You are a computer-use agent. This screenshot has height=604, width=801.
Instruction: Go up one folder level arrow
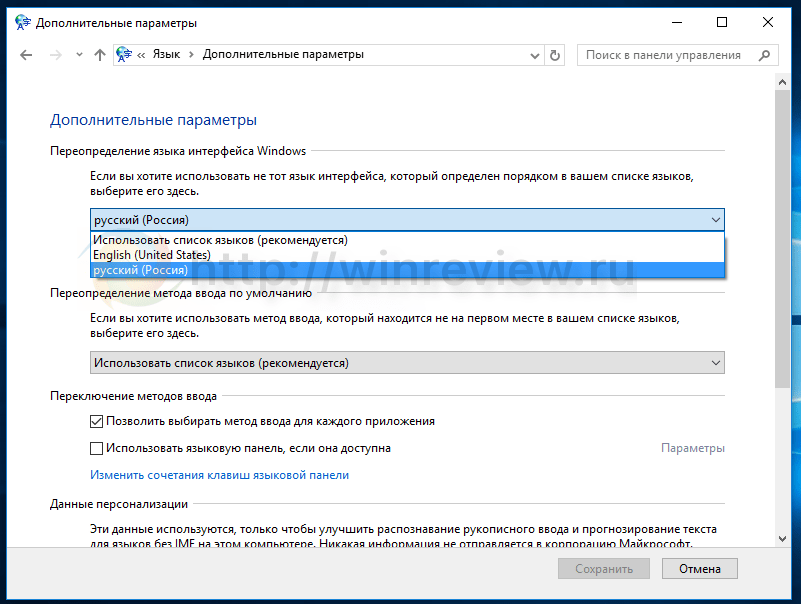(x=99, y=55)
